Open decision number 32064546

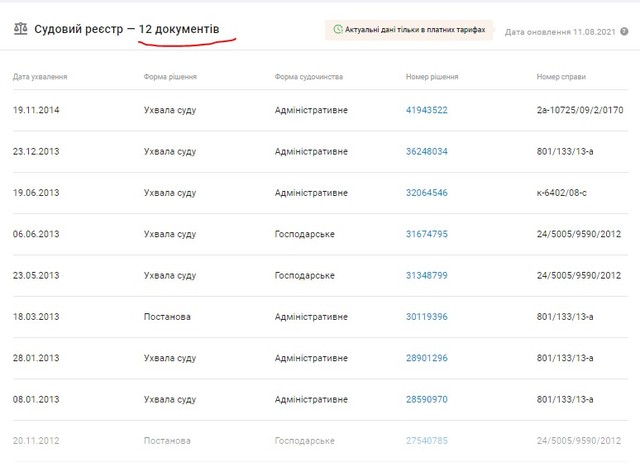pyautogui.click(x=426, y=193)
